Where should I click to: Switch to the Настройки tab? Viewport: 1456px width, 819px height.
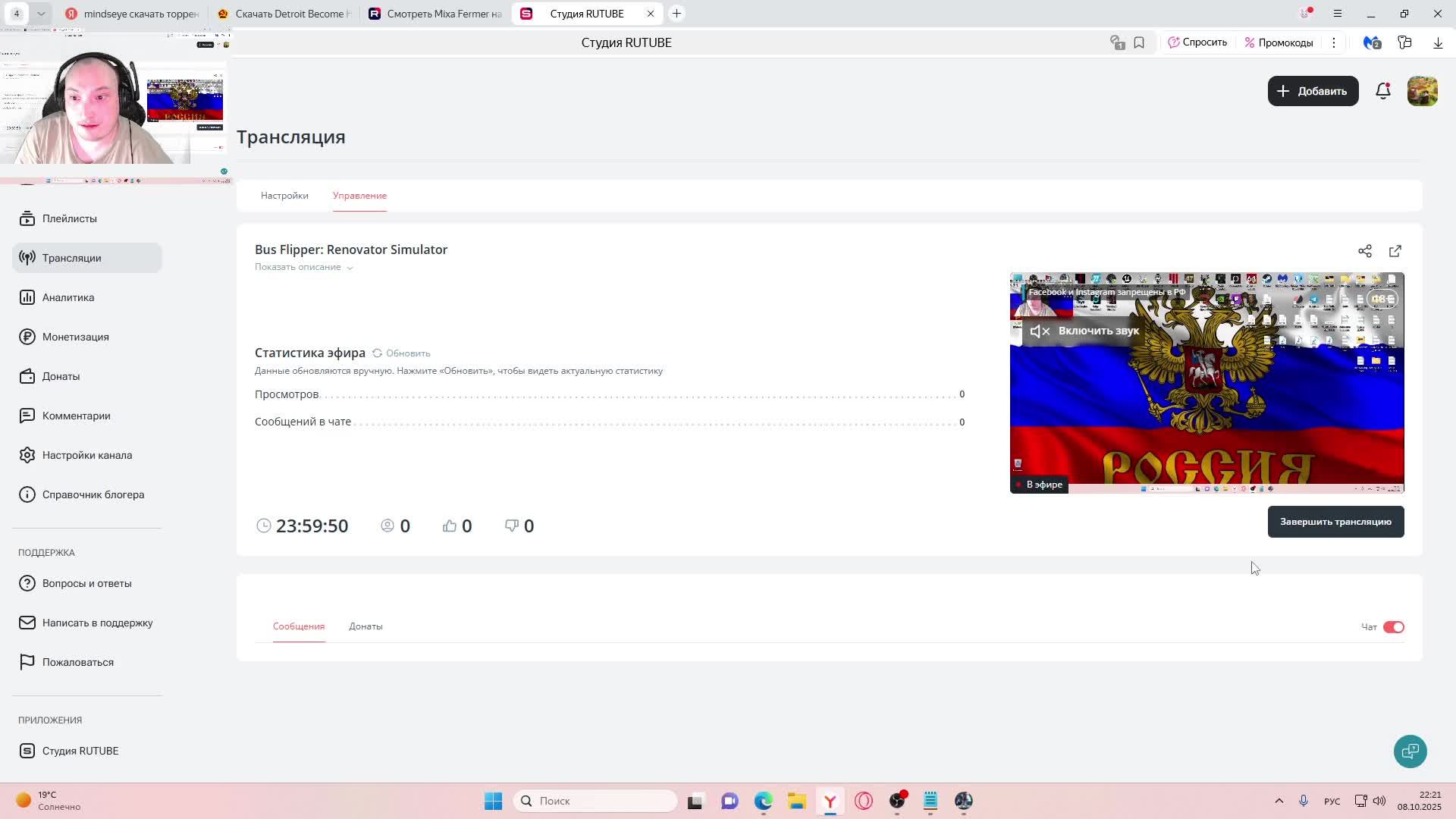coord(284,196)
